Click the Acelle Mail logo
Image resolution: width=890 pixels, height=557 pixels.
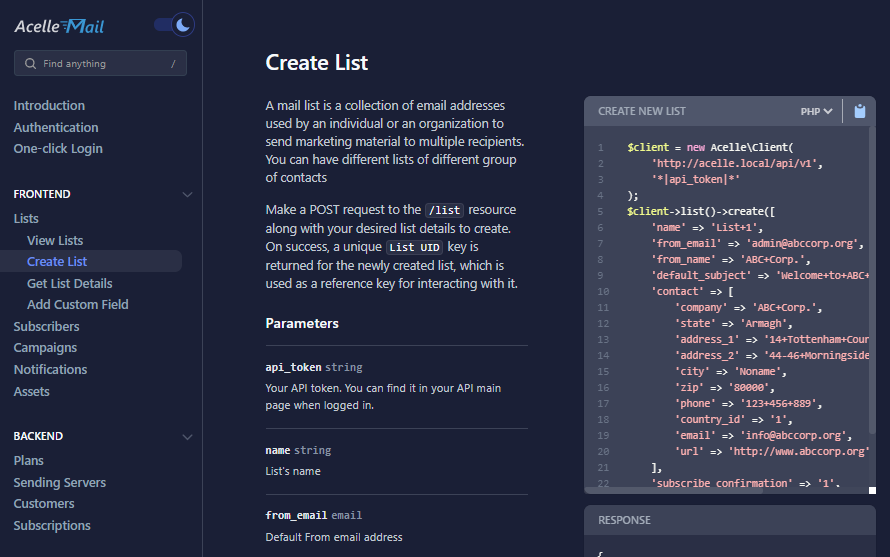tap(59, 26)
